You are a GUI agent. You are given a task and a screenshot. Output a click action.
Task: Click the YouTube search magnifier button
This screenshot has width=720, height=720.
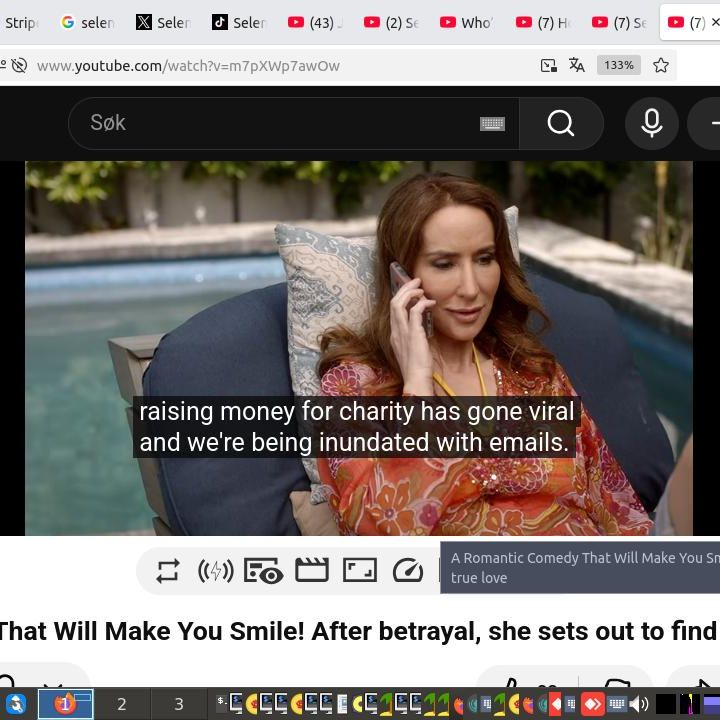click(x=561, y=123)
